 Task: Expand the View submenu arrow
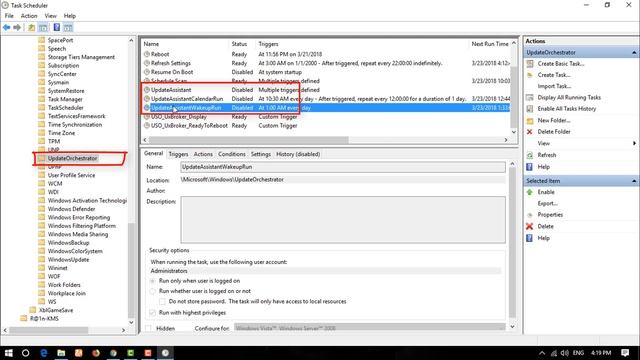coord(634,143)
